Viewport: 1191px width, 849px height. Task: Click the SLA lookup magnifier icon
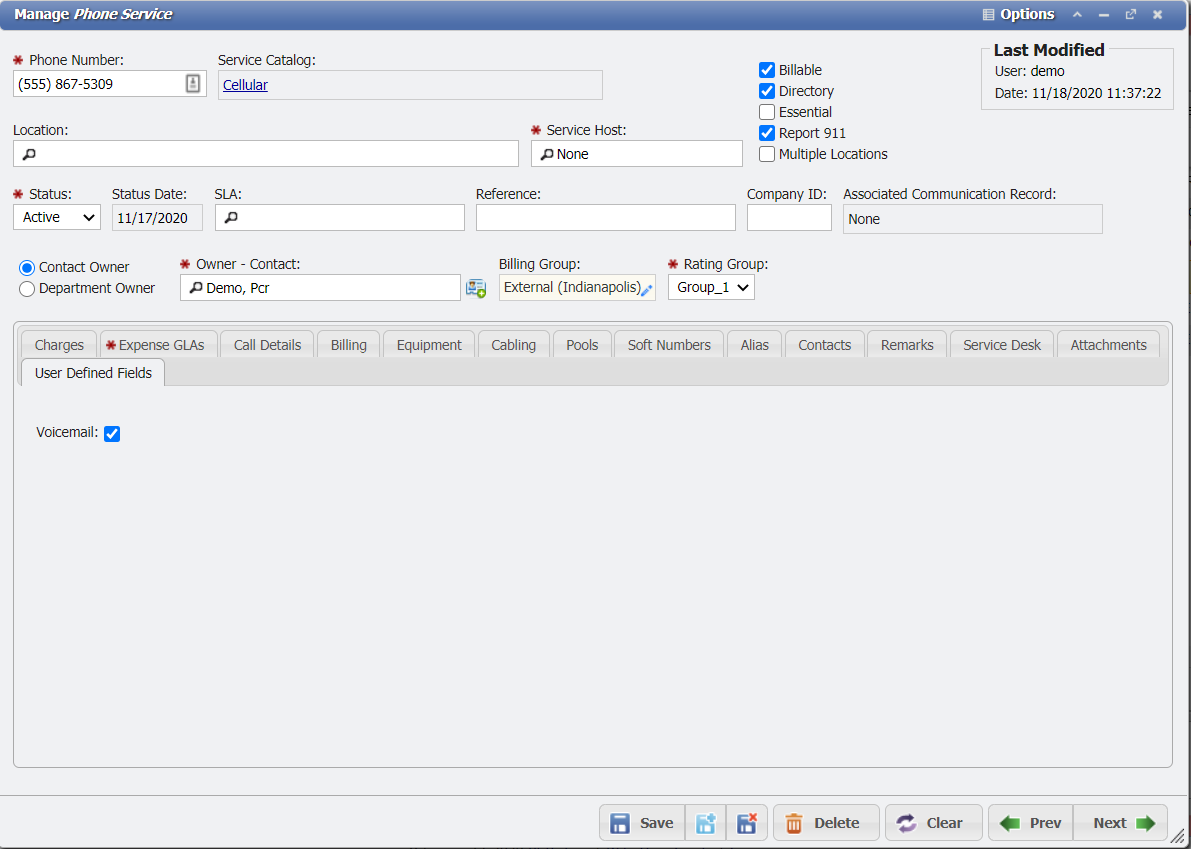[227, 217]
